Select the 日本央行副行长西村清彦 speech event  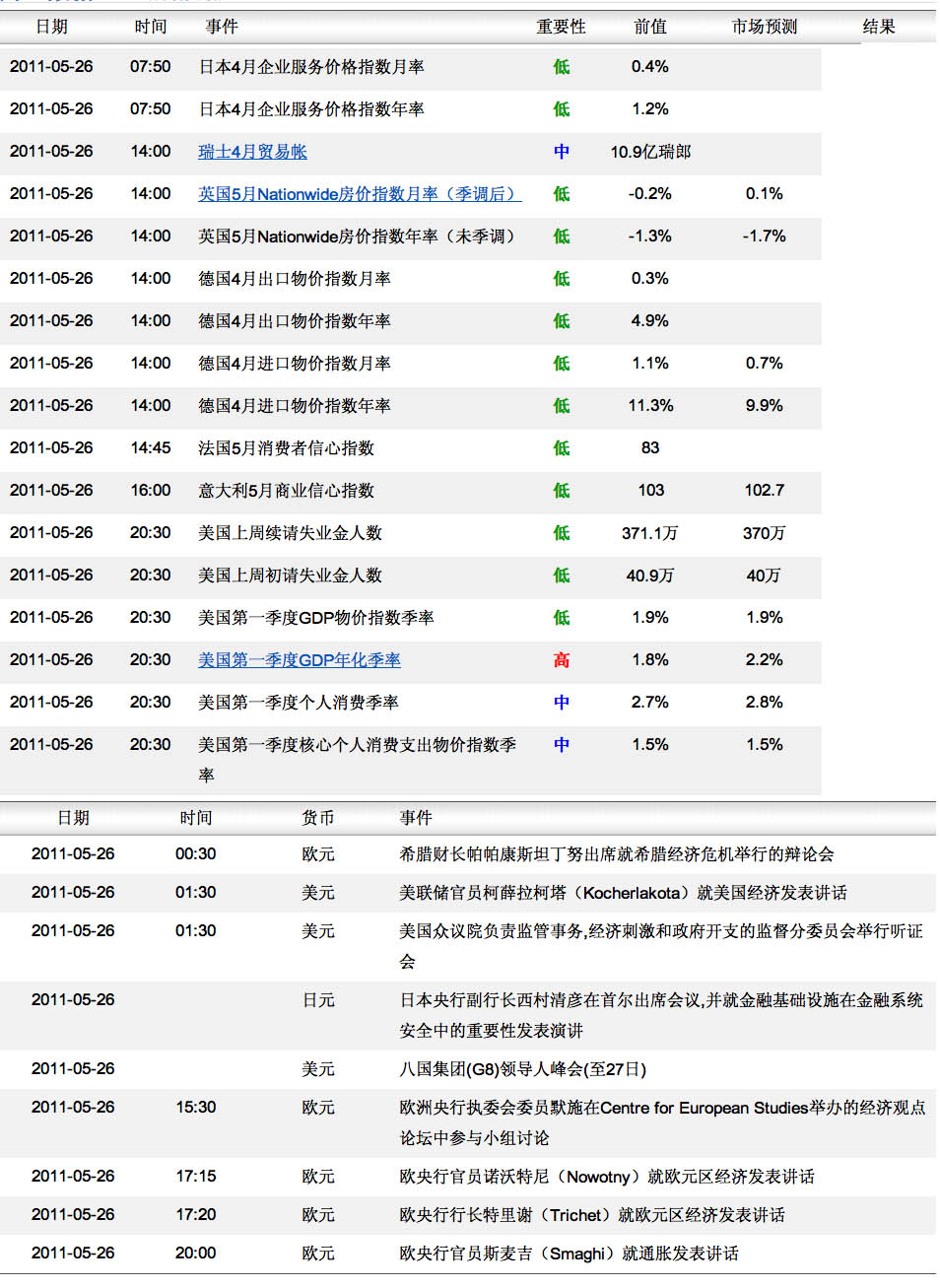click(661, 1015)
